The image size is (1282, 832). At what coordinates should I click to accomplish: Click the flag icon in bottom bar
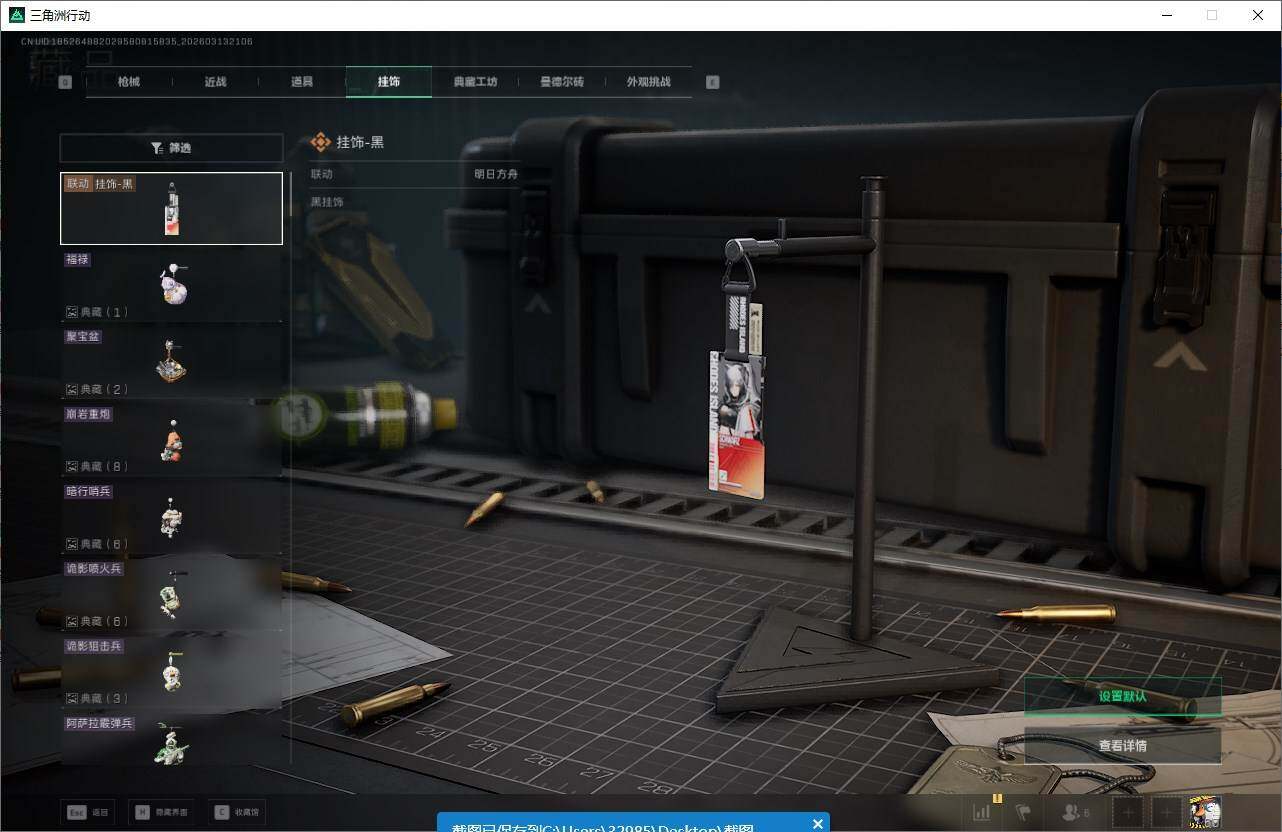(1023, 813)
